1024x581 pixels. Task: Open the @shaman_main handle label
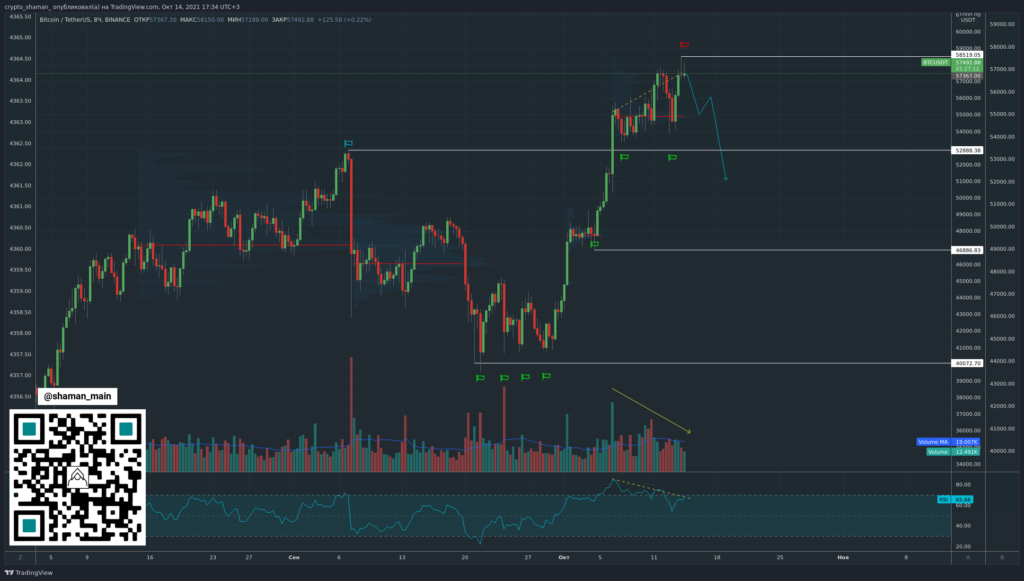(78, 397)
